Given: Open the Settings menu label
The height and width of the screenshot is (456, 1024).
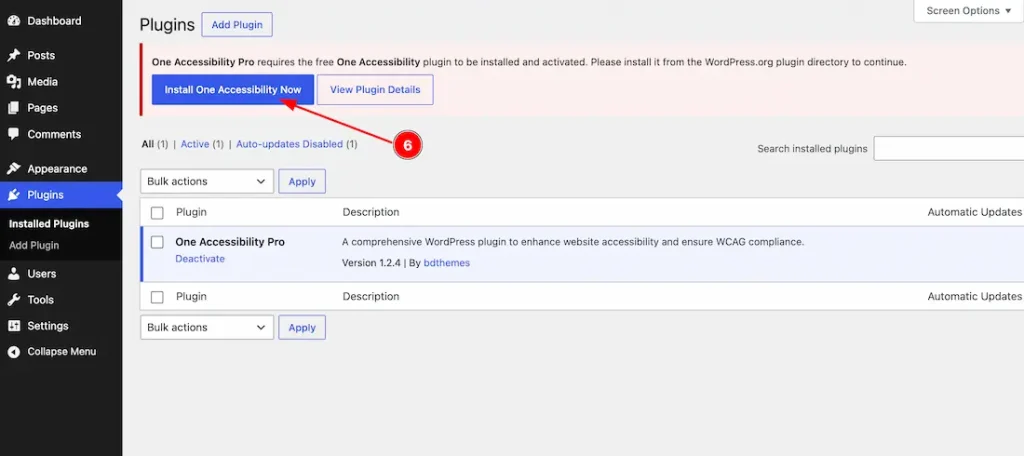Looking at the screenshot, I should pyautogui.click(x=48, y=326).
